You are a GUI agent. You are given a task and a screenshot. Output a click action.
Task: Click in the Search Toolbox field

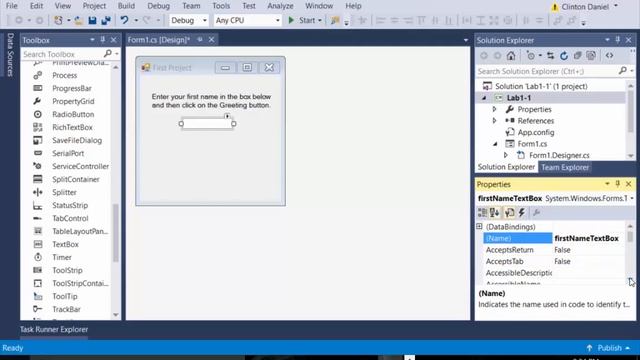62,54
